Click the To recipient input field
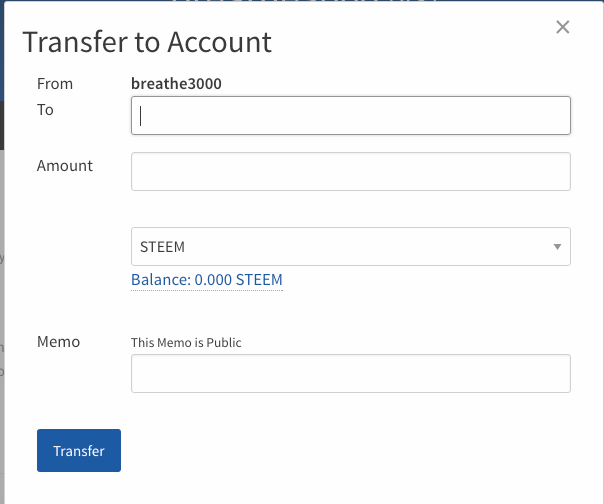The width and height of the screenshot is (604, 504). tap(351, 115)
